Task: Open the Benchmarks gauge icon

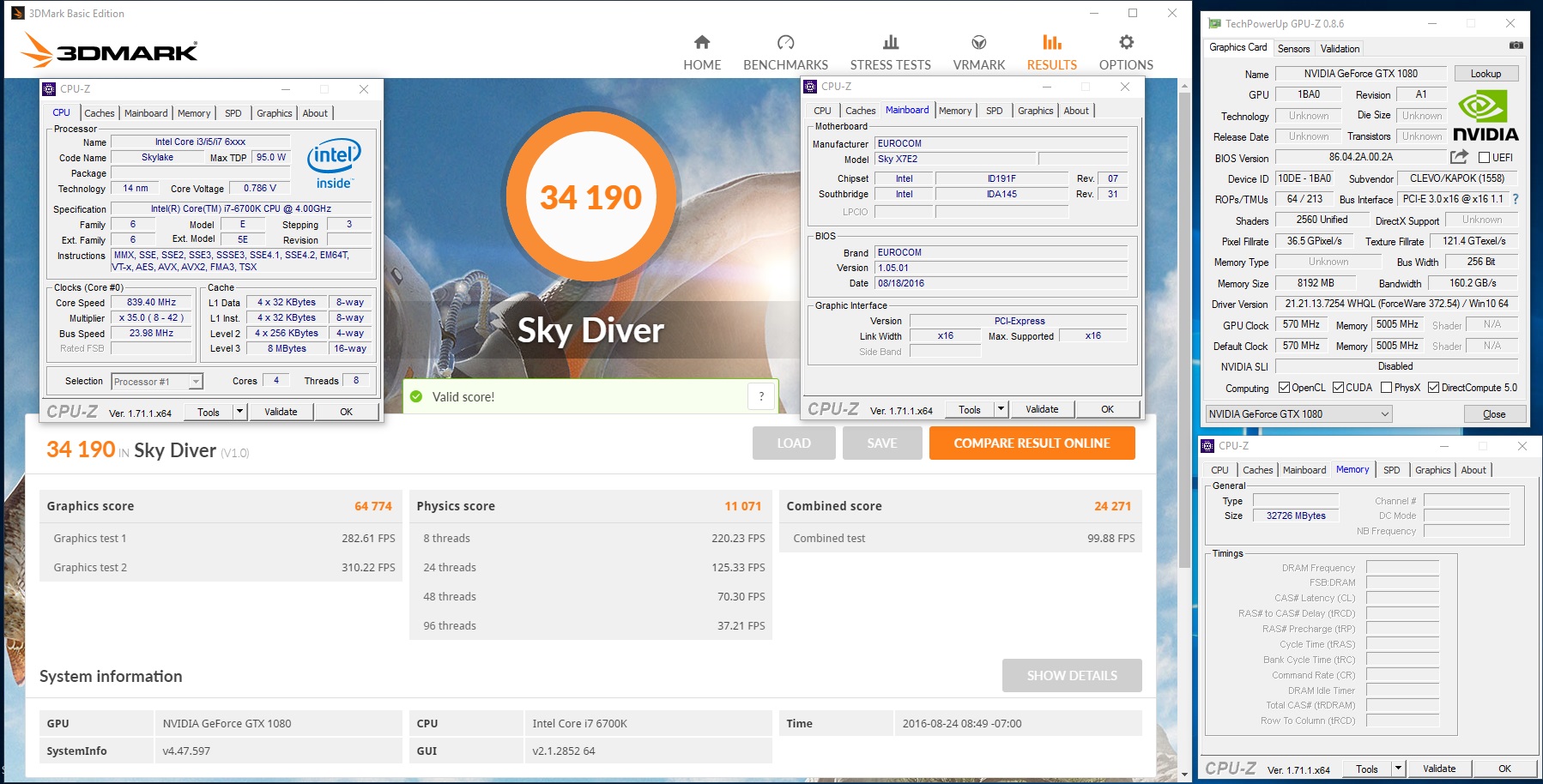Action: 785,43
